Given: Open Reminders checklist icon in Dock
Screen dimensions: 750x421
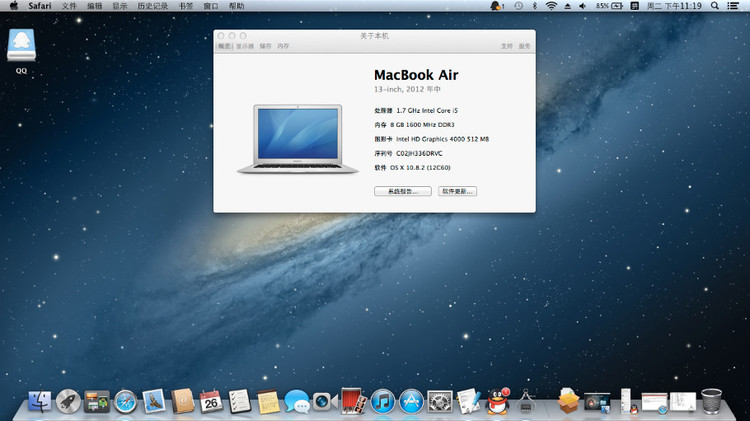Looking at the screenshot, I should pos(239,401).
